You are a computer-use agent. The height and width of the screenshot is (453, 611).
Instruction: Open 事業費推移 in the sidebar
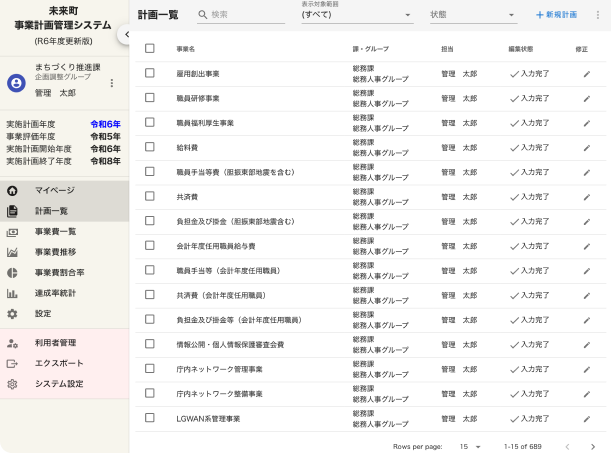pos(65,252)
